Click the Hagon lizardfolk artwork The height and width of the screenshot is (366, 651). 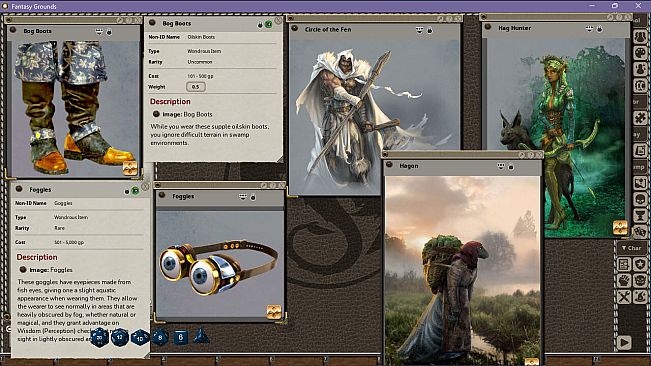(x=463, y=270)
